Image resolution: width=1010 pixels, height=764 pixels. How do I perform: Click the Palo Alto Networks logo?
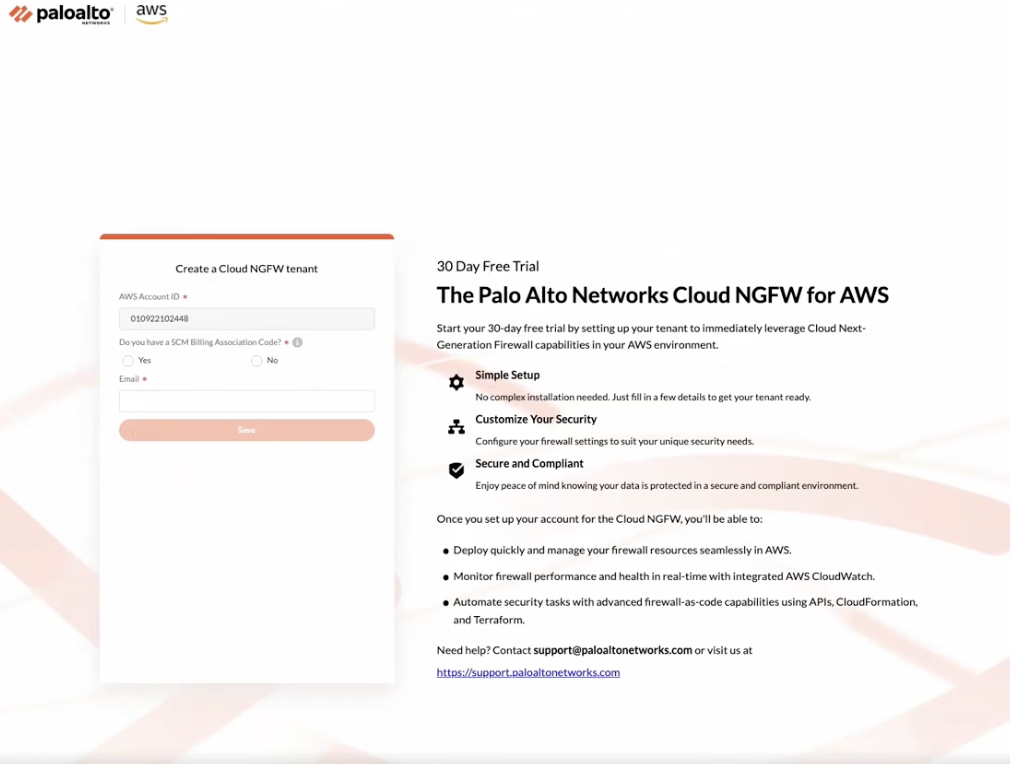tap(61, 14)
